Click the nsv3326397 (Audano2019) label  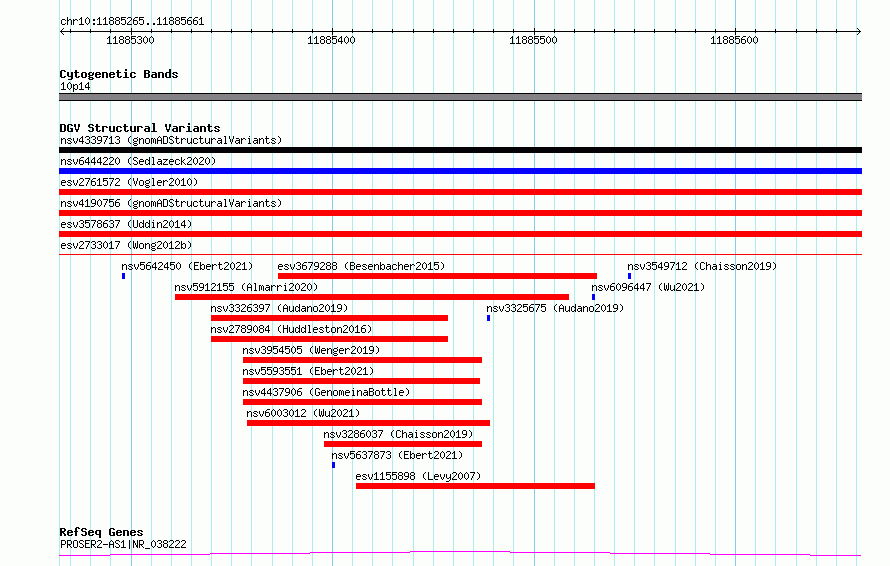coord(279,308)
